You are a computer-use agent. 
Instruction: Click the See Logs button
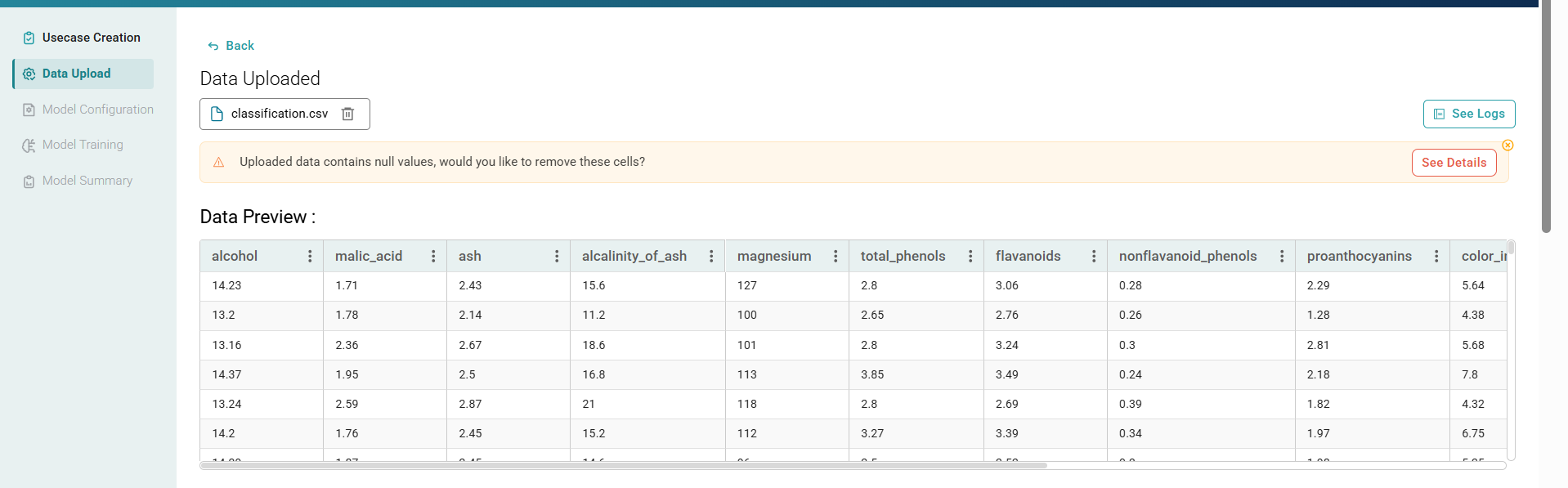[1468, 114]
